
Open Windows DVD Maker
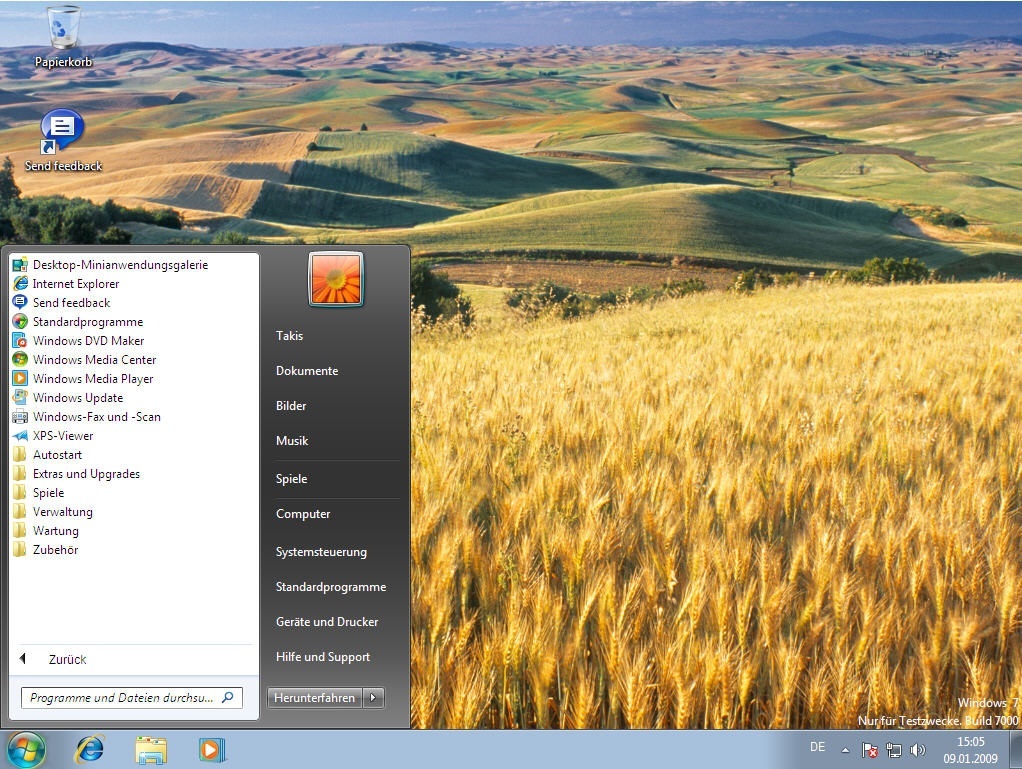click(x=86, y=340)
